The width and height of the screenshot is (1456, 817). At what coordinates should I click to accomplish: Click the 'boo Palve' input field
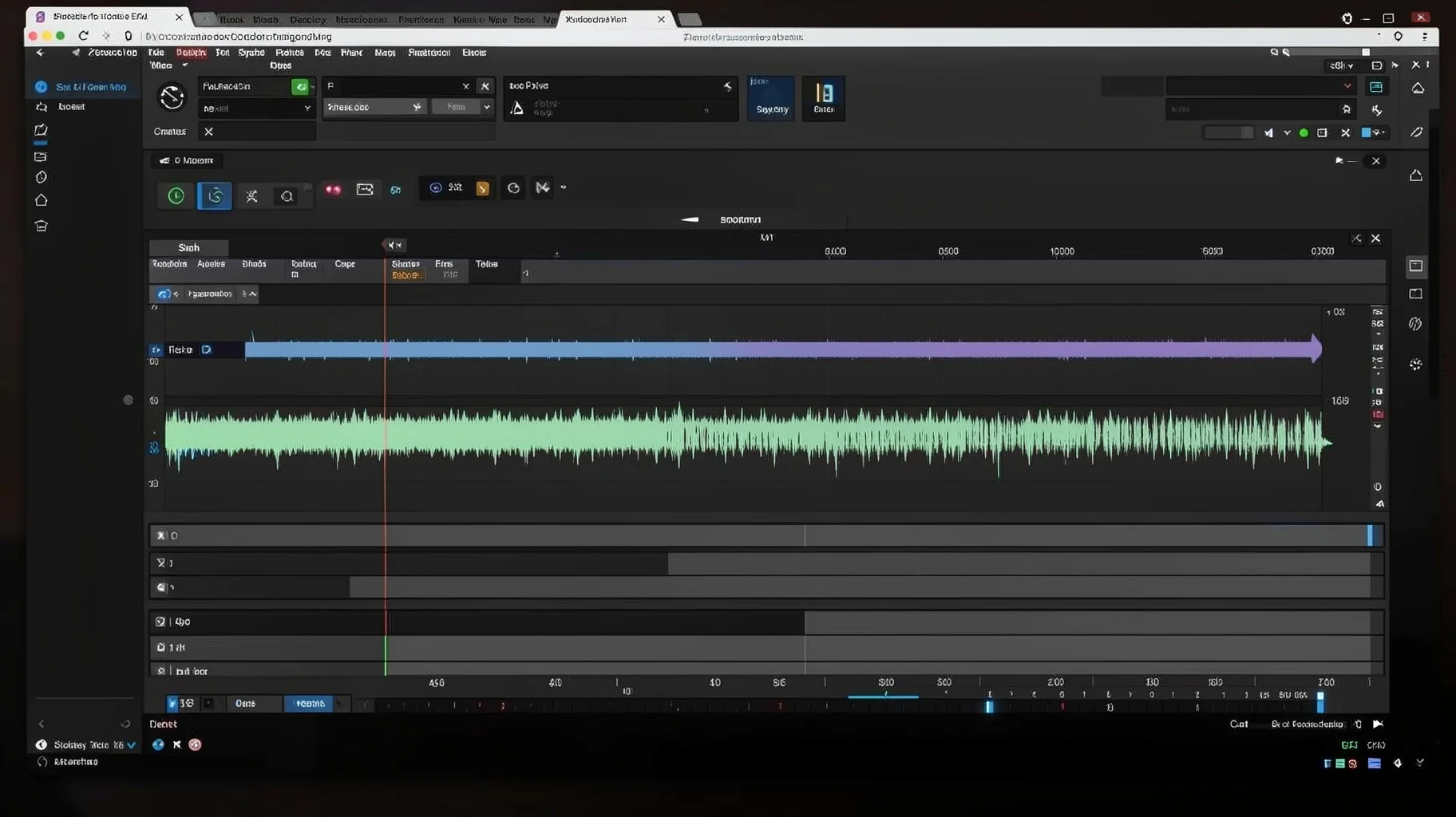tap(620, 86)
